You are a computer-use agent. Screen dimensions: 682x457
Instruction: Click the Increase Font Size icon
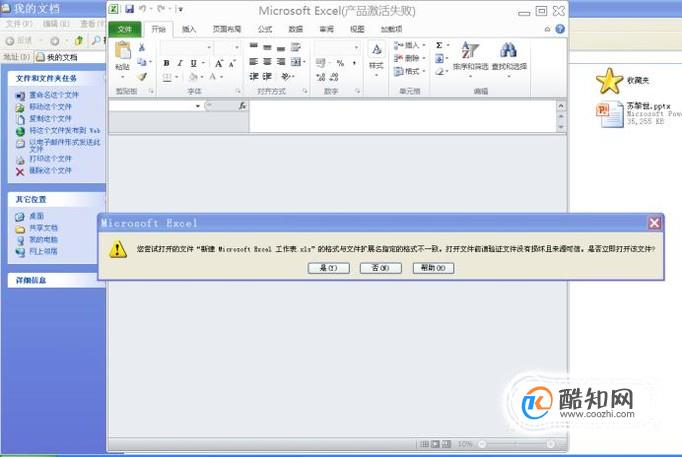pyautogui.click(x=219, y=63)
